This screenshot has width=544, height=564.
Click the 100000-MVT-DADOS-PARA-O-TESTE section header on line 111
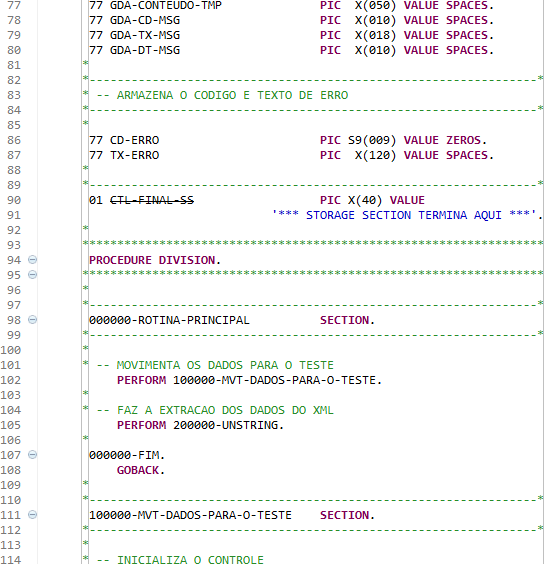(190, 515)
